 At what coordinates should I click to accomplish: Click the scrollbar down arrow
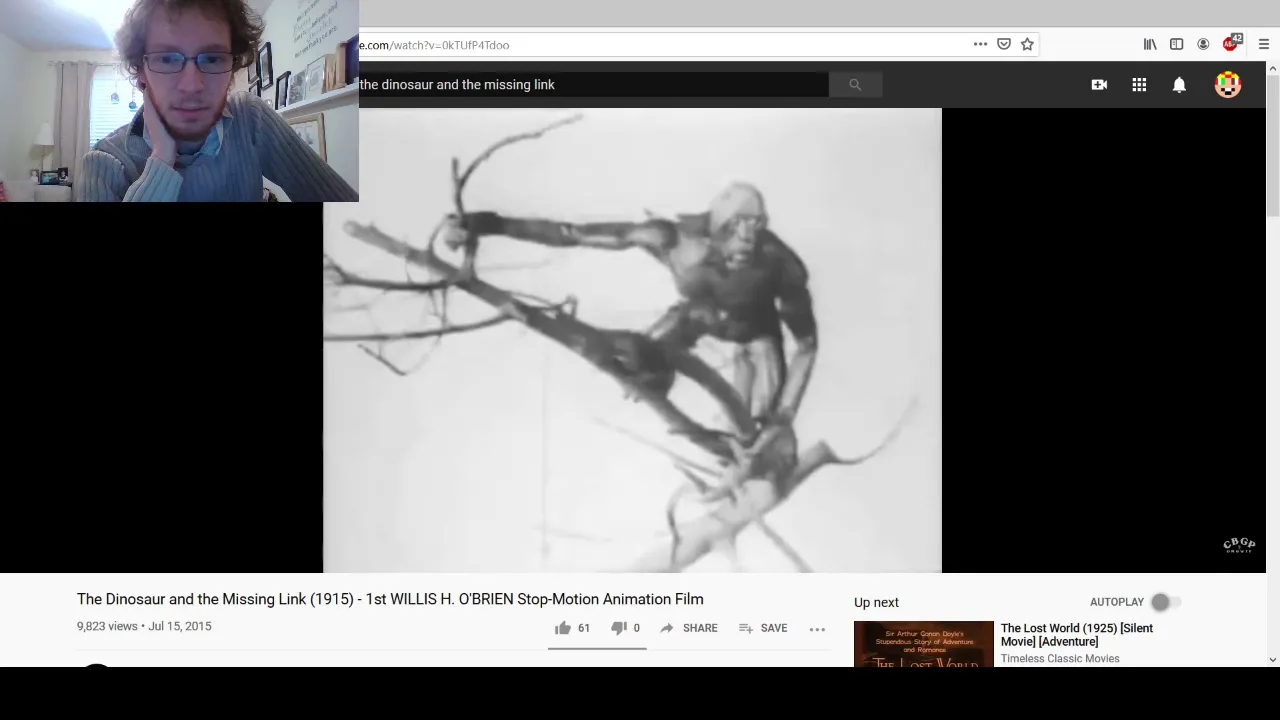[x=1273, y=659]
